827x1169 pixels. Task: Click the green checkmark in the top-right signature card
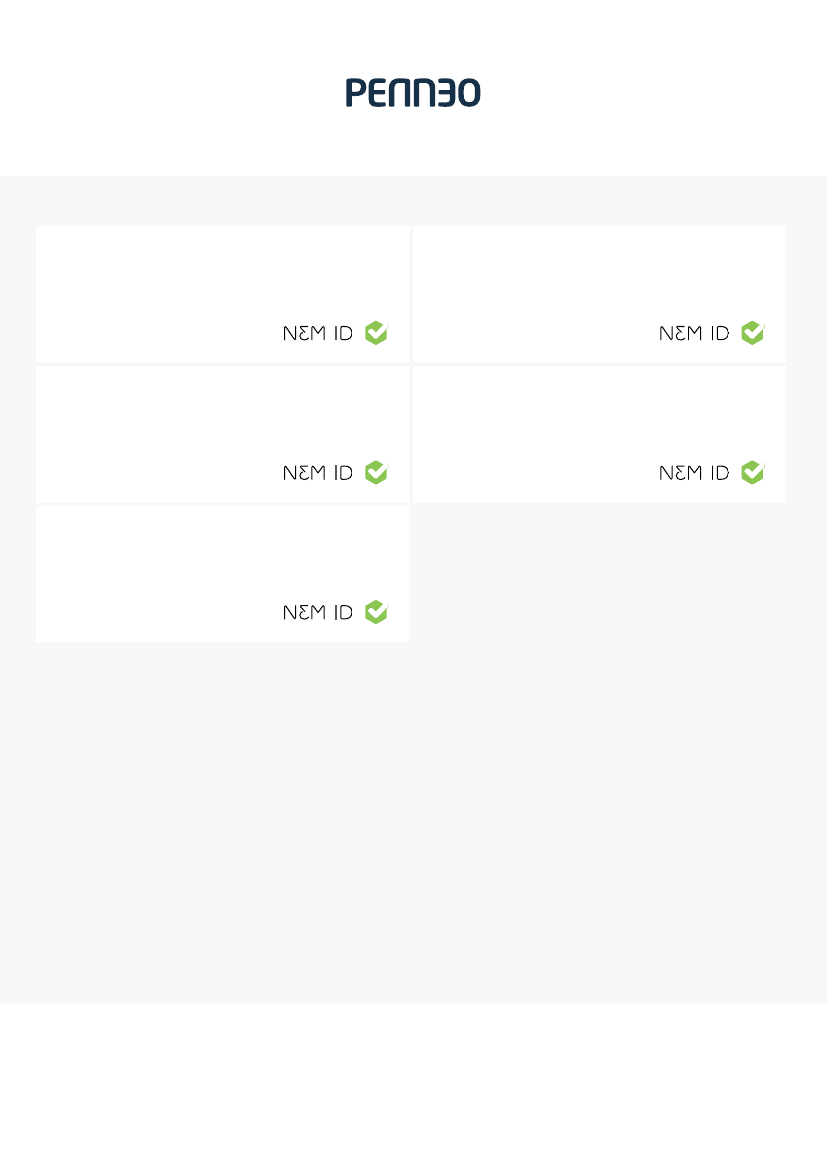click(753, 333)
